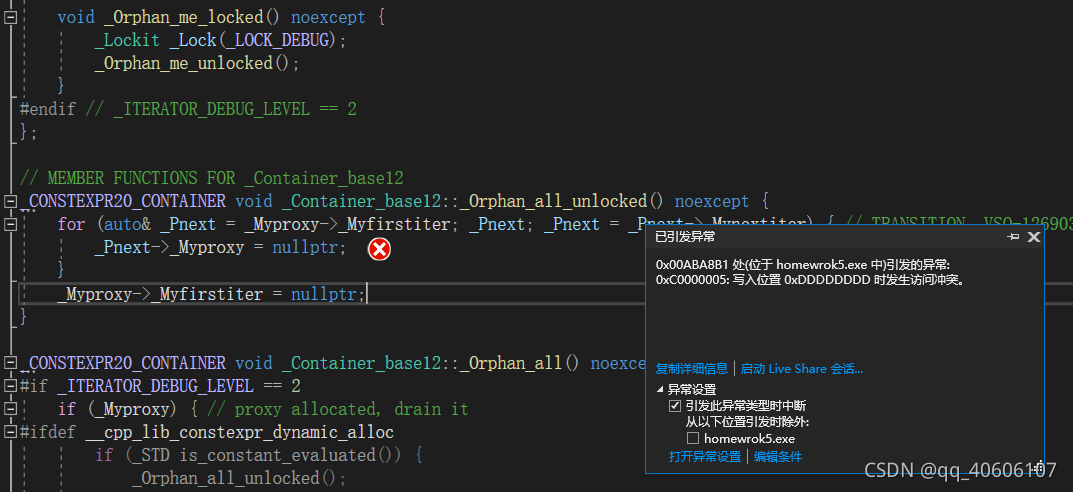Click the _Lockit _Lock(_LOCK_DEBUG); code line
The image size is (1073, 492).
pos(220,40)
